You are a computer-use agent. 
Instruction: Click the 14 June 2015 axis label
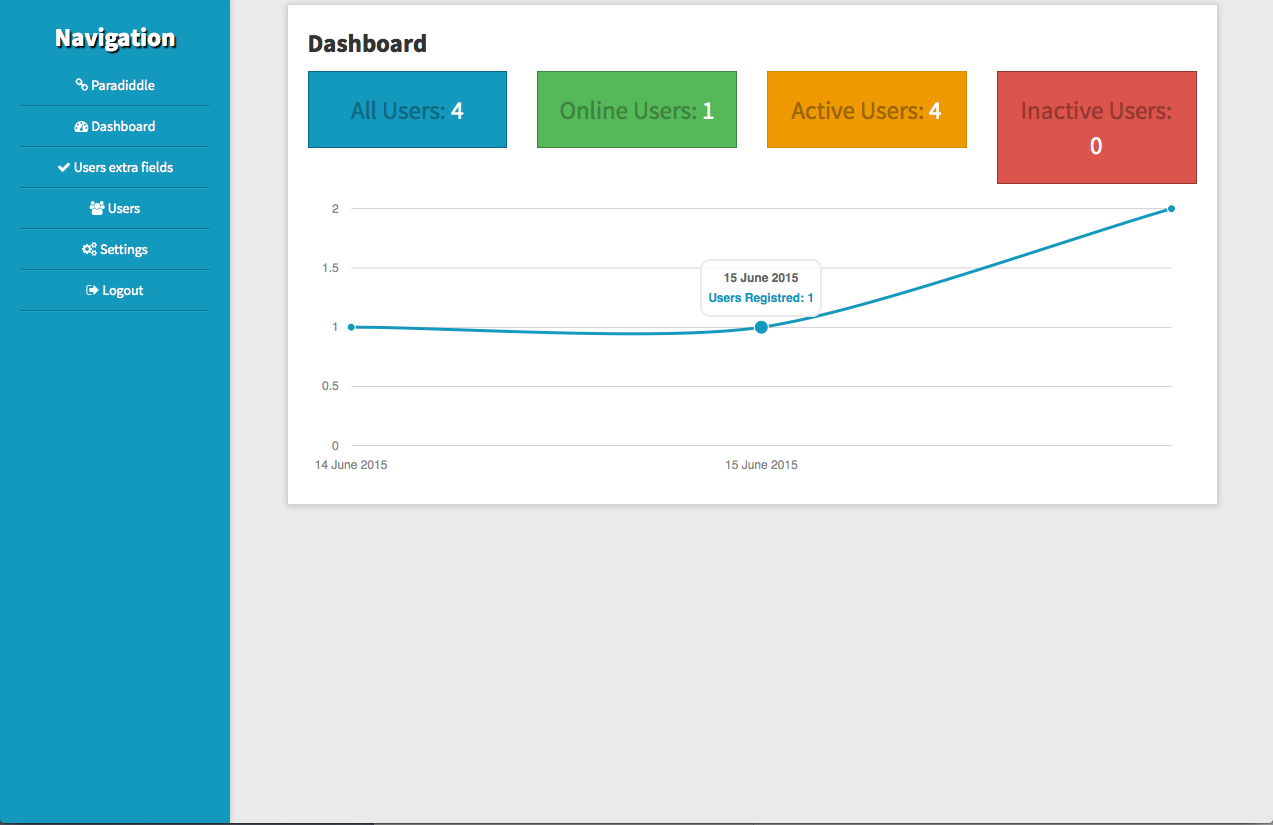point(351,465)
